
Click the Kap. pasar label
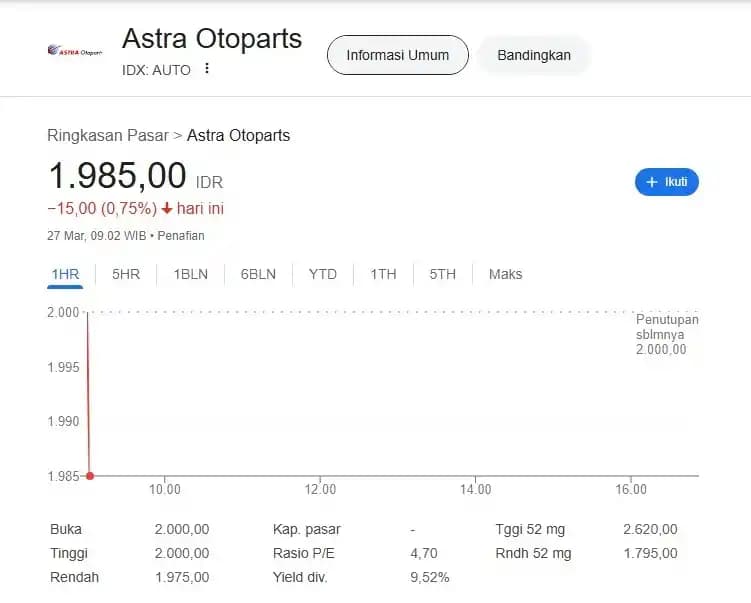click(307, 529)
